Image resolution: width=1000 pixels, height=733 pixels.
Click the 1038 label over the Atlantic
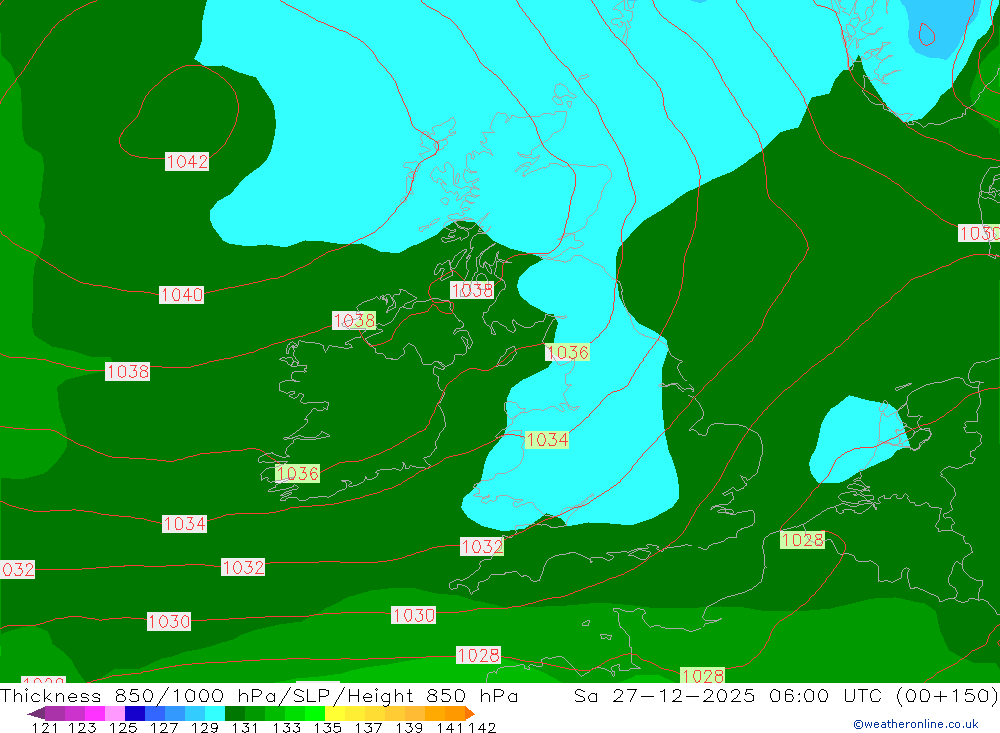pos(128,371)
